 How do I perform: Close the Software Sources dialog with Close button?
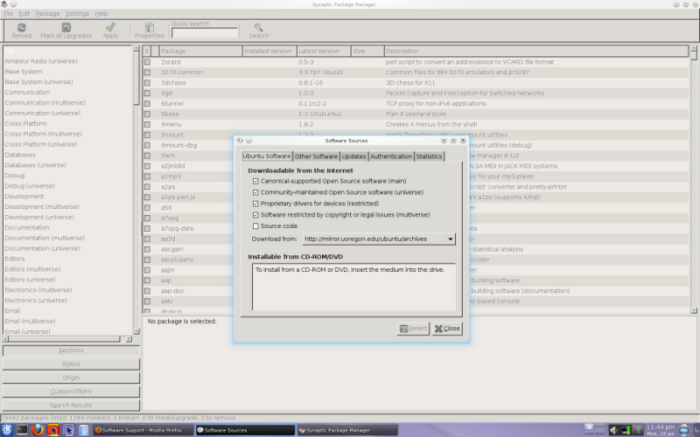[x=448, y=328]
